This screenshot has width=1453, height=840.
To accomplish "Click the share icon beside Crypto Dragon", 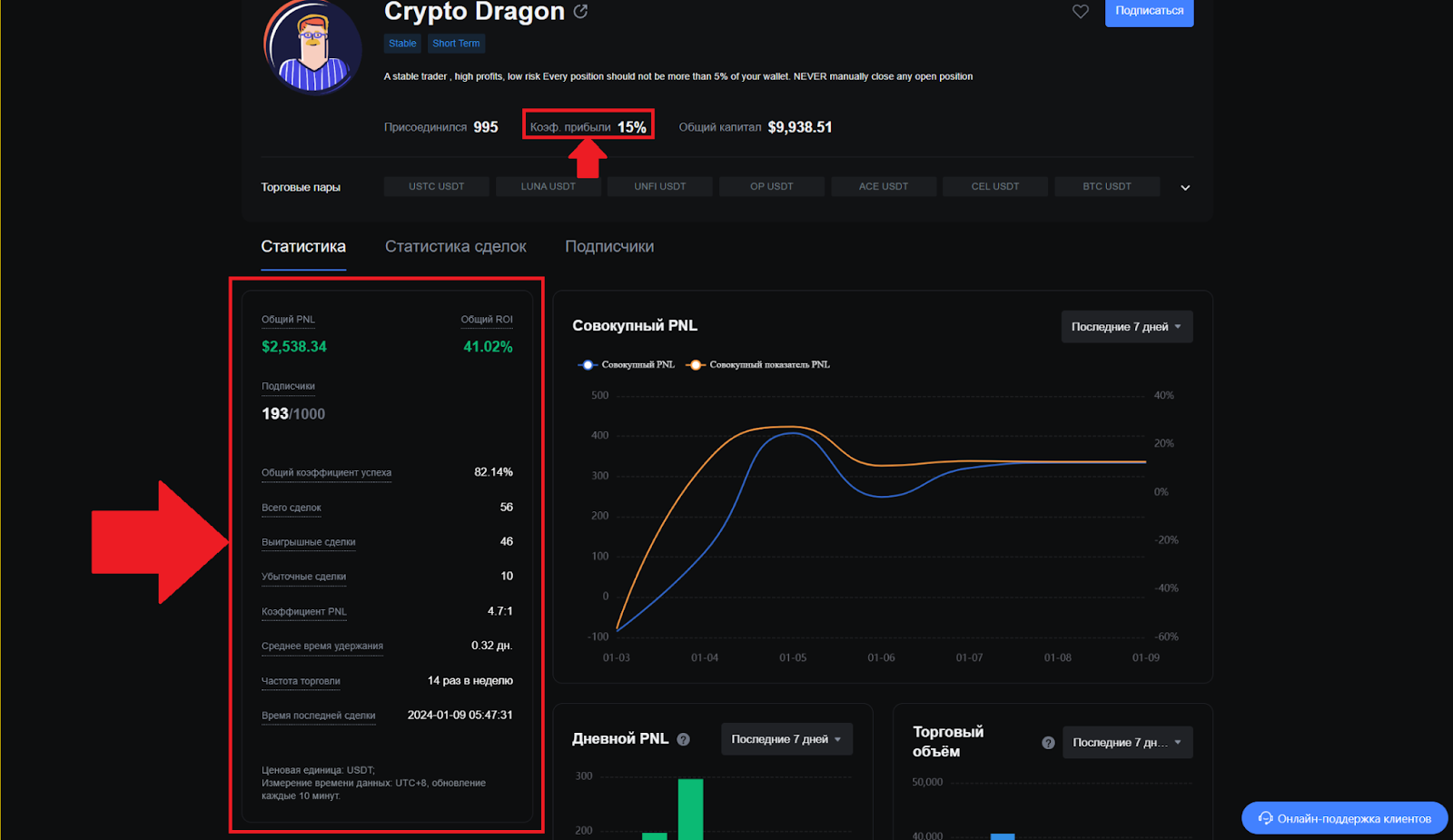I will coord(581,12).
